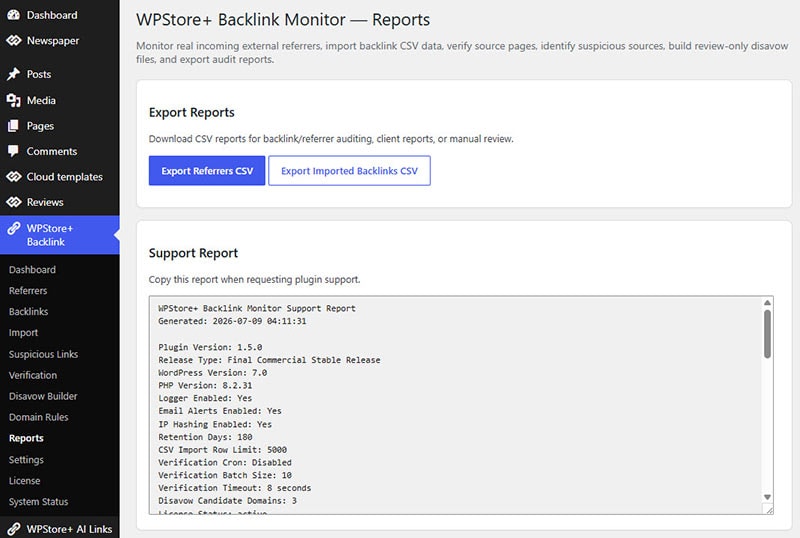Click the 'WordPress Version: 7.0' line
This screenshot has width=800, height=538.
(213, 373)
